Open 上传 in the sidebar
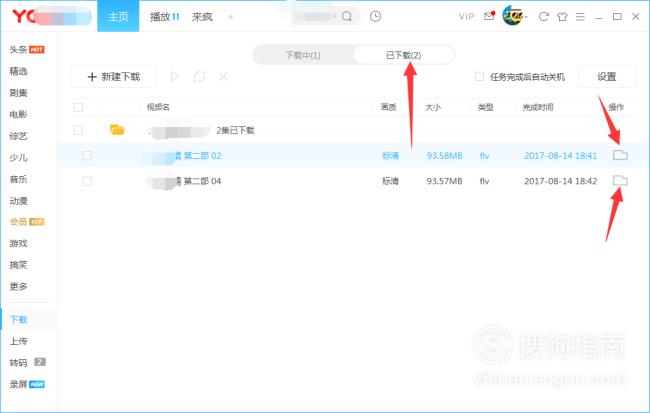650x413 pixels. click(19, 341)
